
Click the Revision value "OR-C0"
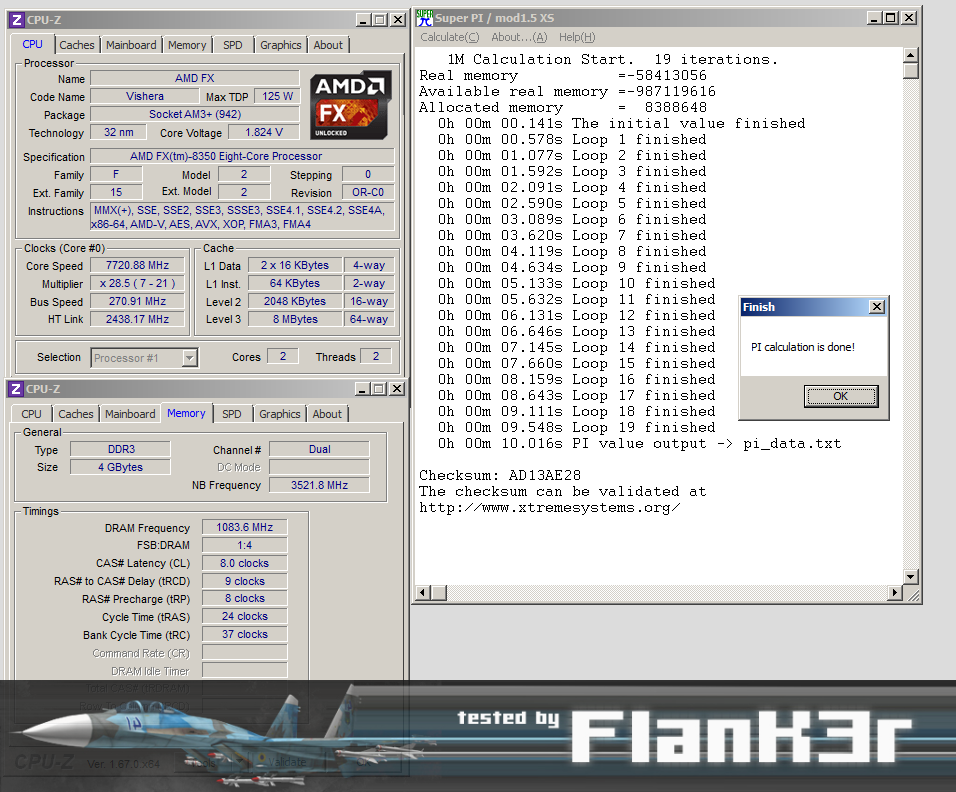[368, 193]
